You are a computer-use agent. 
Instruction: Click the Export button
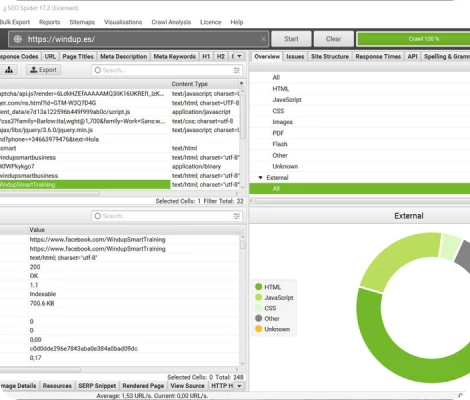point(43,70)
